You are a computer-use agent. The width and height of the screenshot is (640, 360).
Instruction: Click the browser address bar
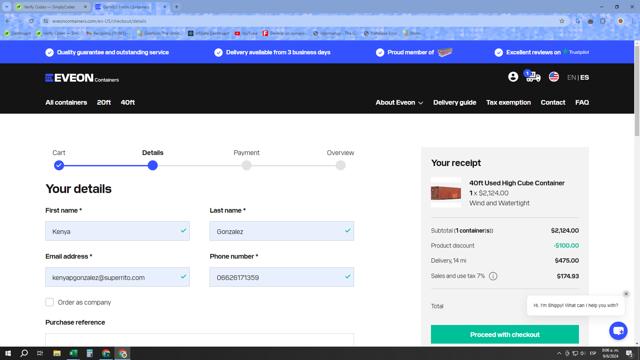click(302, 21)
